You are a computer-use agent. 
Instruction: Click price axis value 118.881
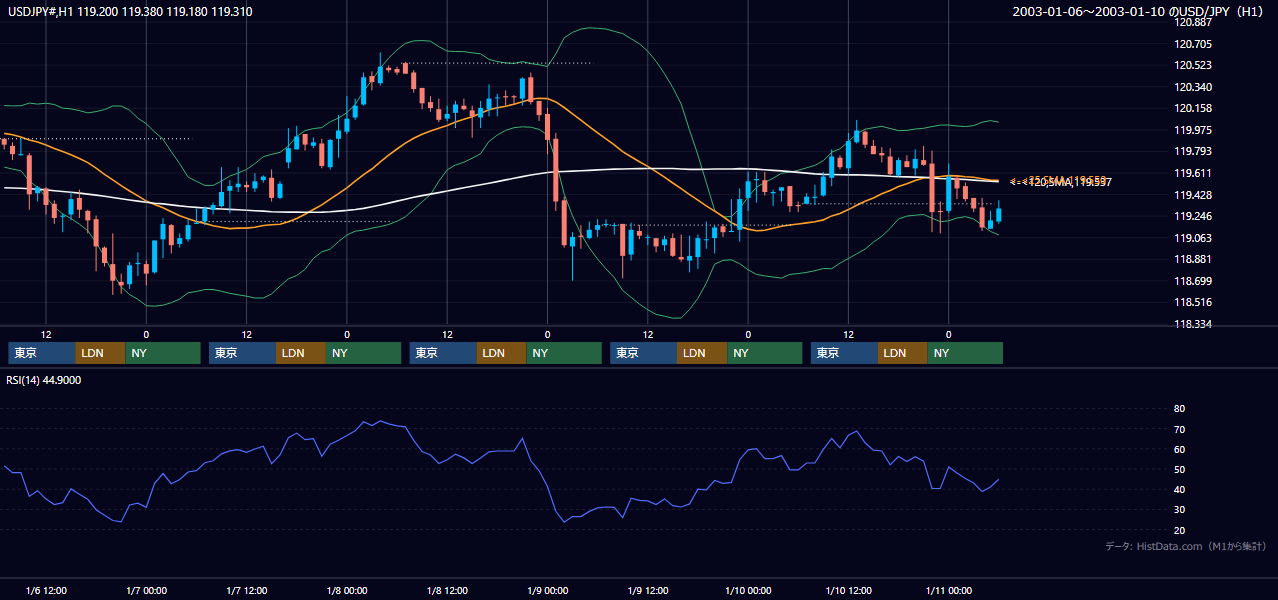pos(1194,259)
